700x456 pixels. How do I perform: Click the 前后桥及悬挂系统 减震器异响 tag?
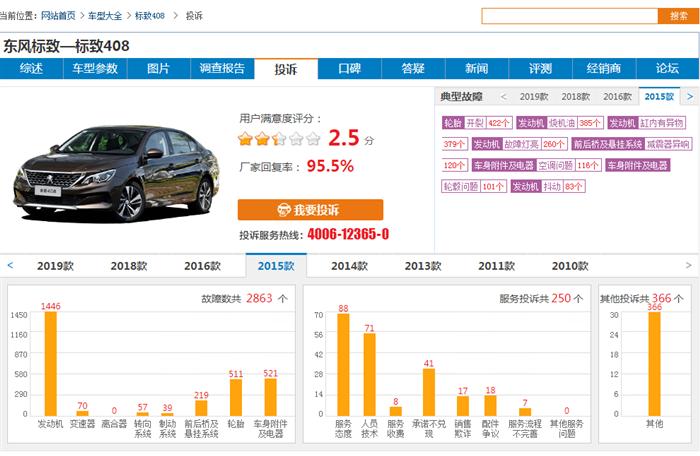tap(631, 144)
